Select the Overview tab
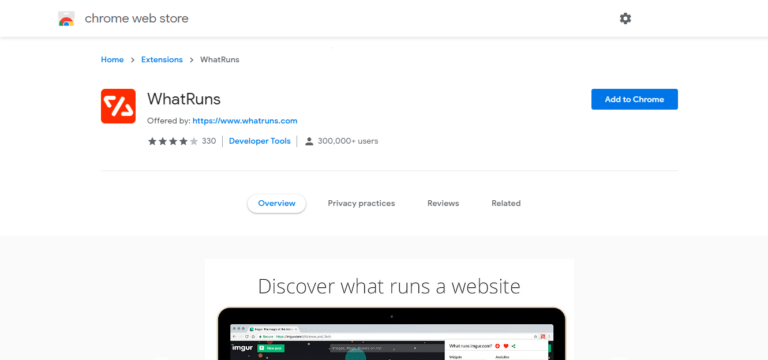This screenshot has height=360, width=768. (277, 203)
